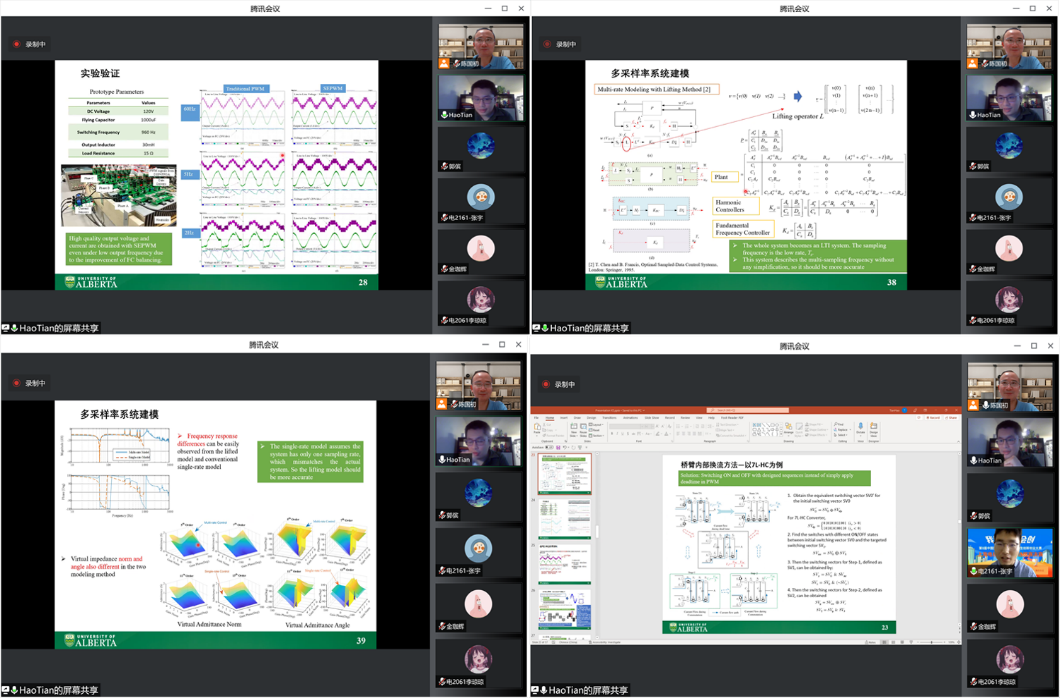Image resolution: width=1060 pixels, height=698 pixels.
Task: Switch to the Transitions tab in PowerPoint
Action: pos(610,417)
